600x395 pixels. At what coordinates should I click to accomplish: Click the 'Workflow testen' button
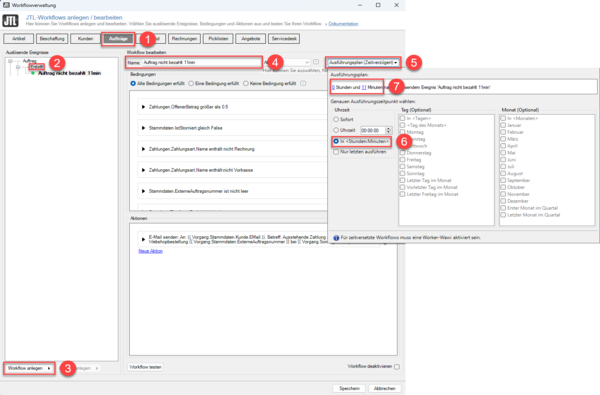pyautogui.click(x=145, y=367)
